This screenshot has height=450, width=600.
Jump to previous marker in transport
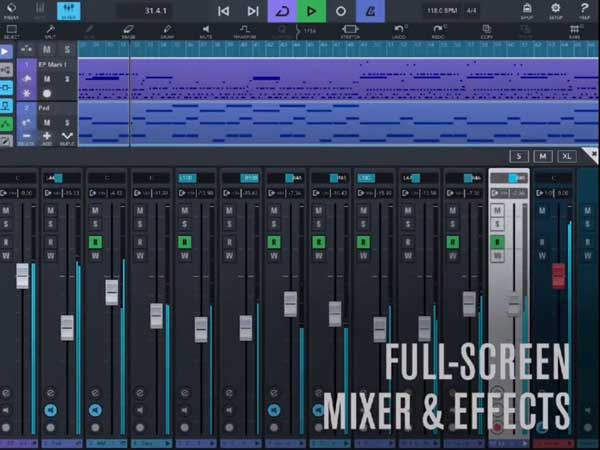click(x=223, y=11)
